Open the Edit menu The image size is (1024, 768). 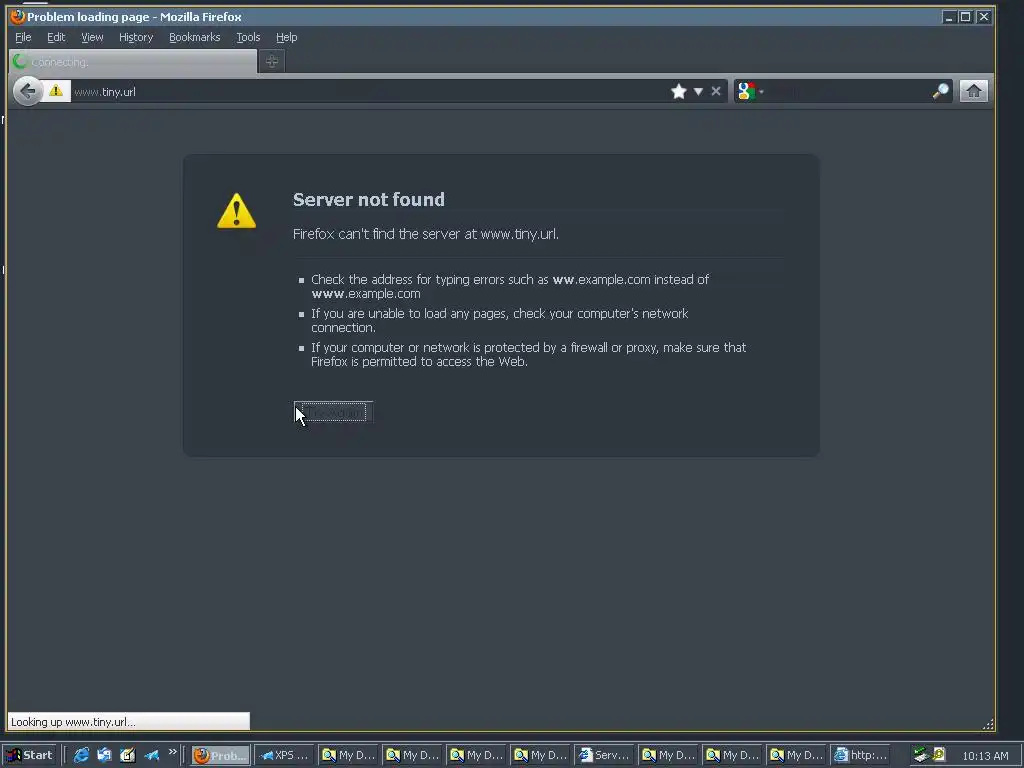pyautogui.click(x=56, y=37)
